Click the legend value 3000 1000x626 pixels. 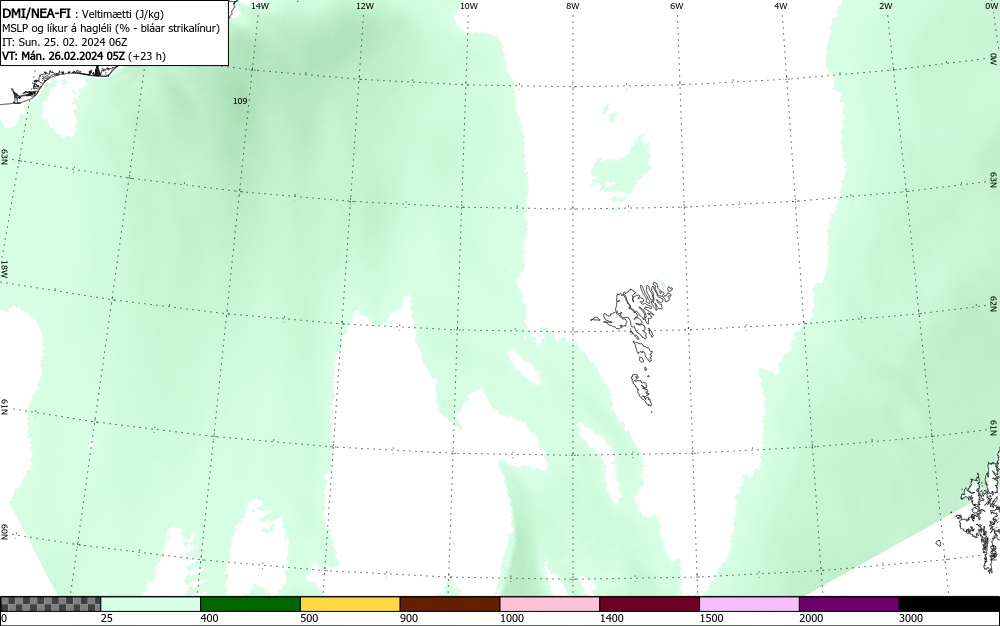[x=911, y=618]
